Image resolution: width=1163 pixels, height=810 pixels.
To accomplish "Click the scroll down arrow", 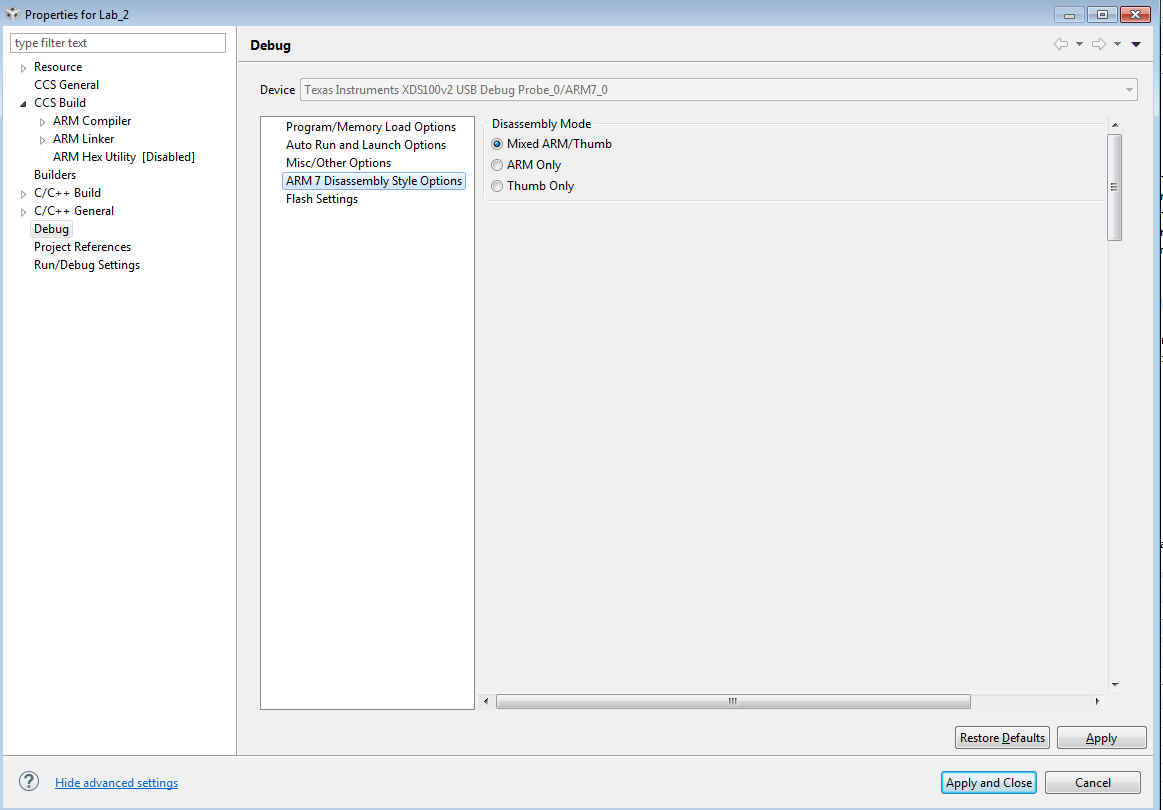I will tap(1114, 685).
